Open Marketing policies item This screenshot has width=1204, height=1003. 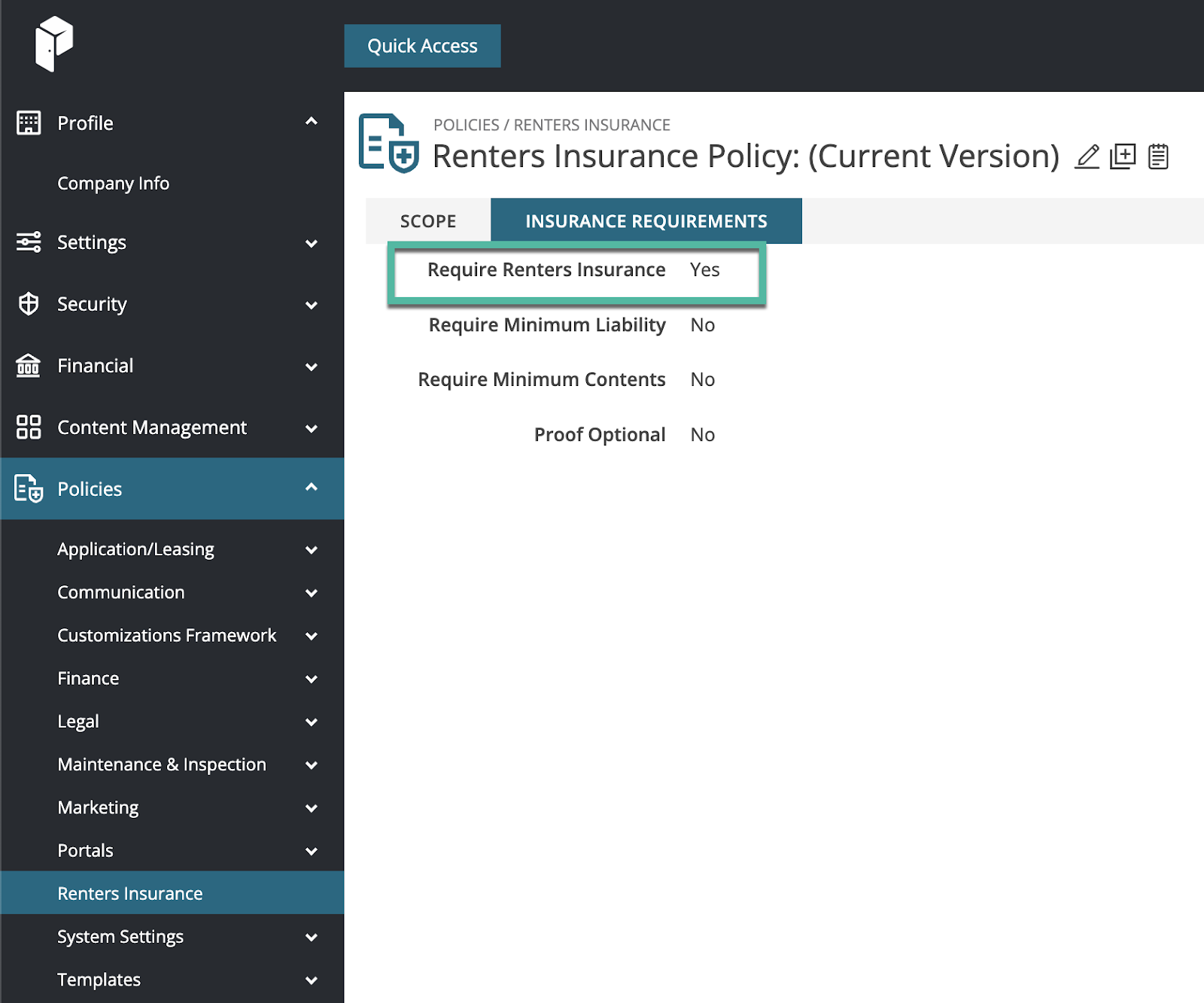pos(98,807)
